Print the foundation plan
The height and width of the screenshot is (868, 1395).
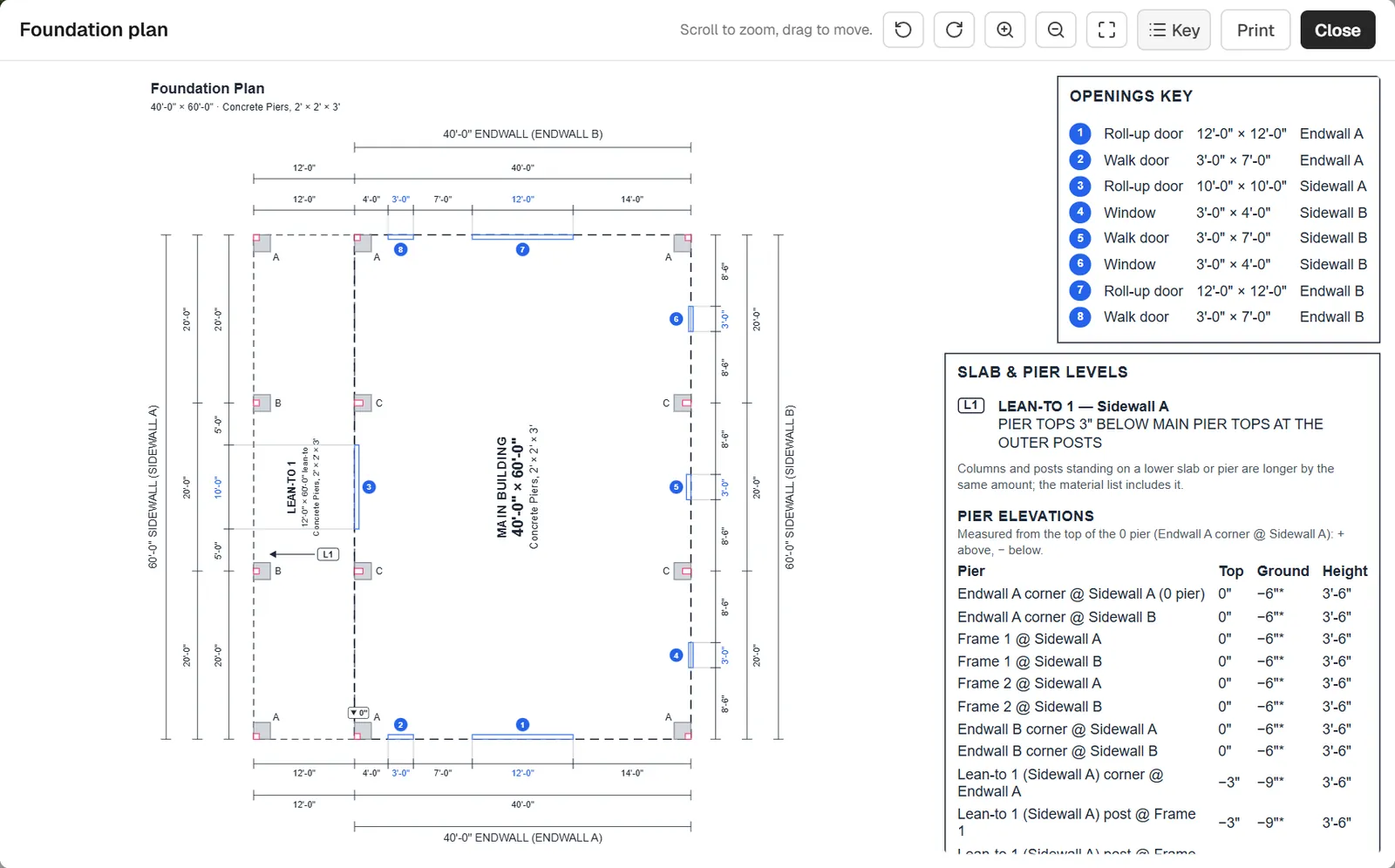(1255, 30)
